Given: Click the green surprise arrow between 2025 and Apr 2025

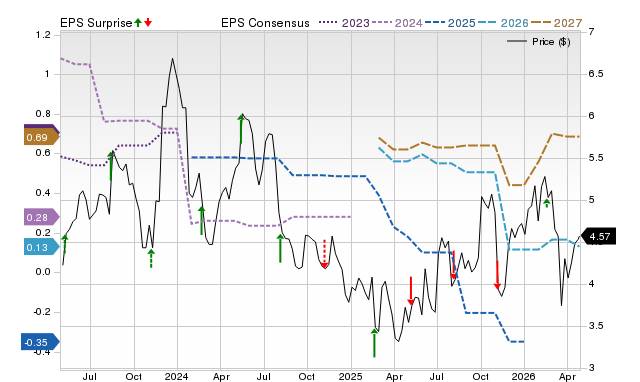Looking at the screenshot, I should 375,343.
